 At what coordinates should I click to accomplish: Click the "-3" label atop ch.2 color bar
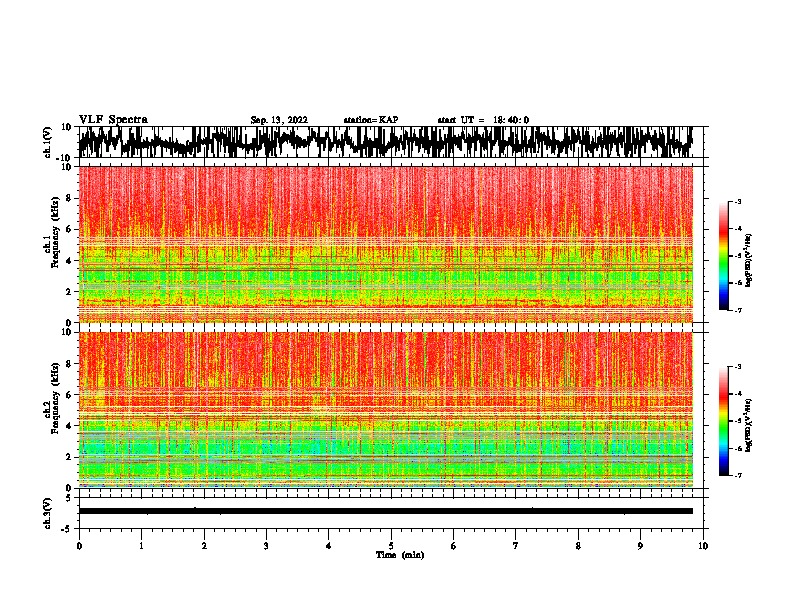737,367
